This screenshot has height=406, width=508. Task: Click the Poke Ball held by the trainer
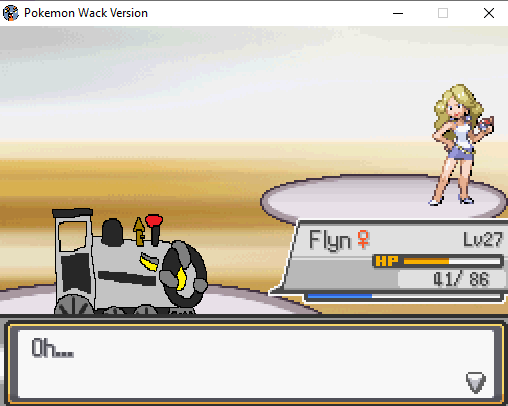point(486,125)
